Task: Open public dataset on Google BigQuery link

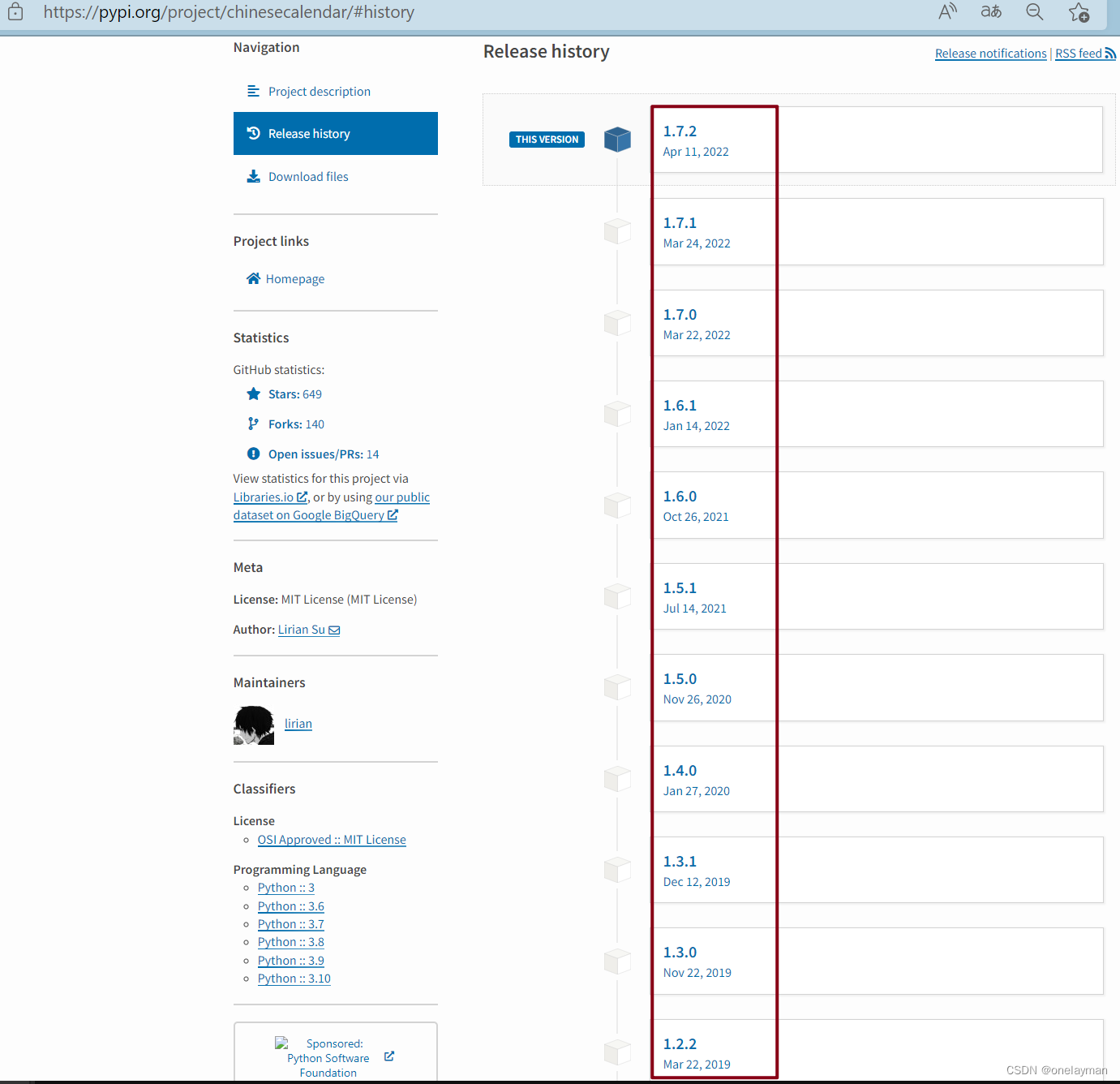Action: tap(332, 506)
